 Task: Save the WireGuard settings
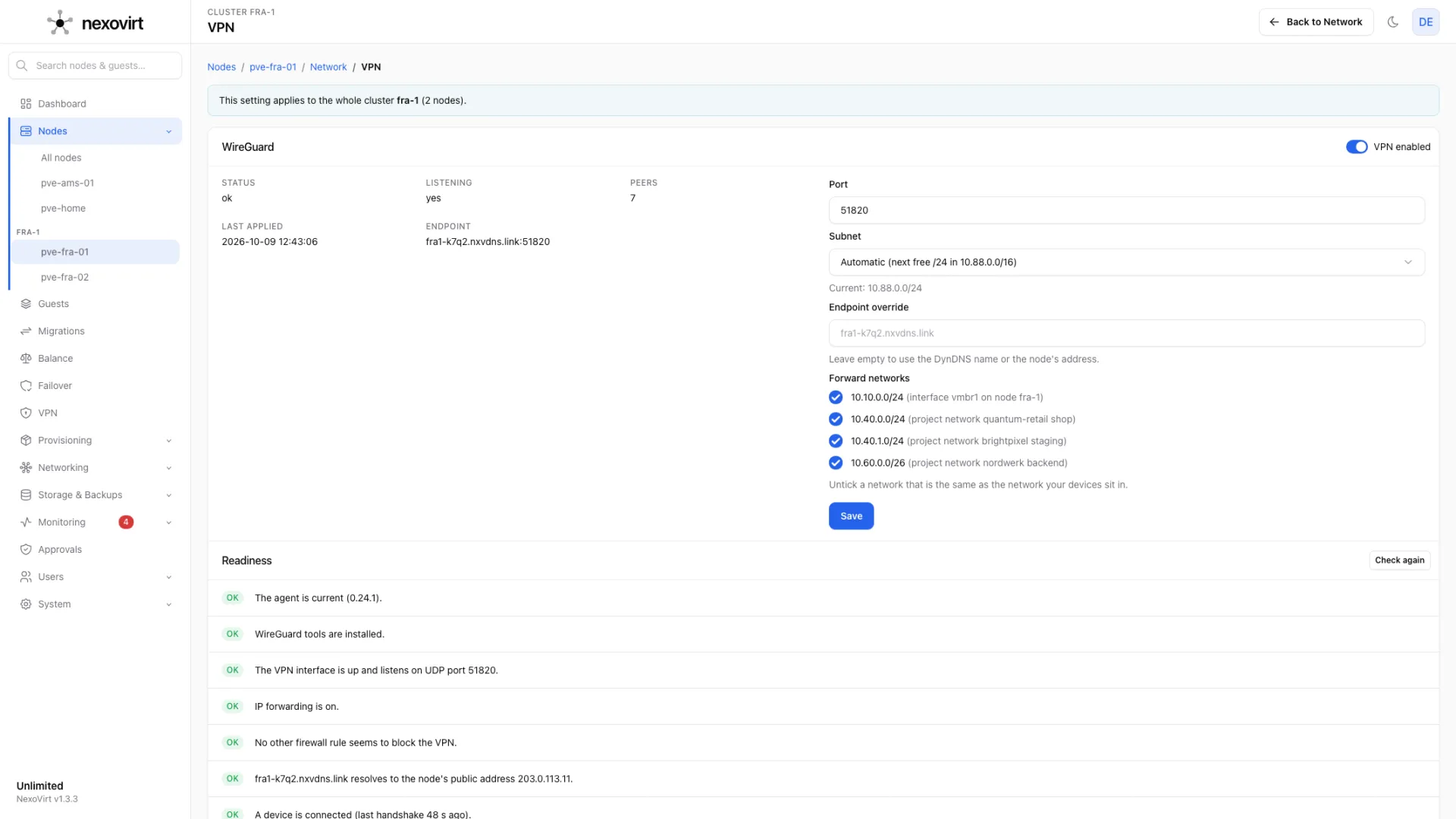pos(851,516)
